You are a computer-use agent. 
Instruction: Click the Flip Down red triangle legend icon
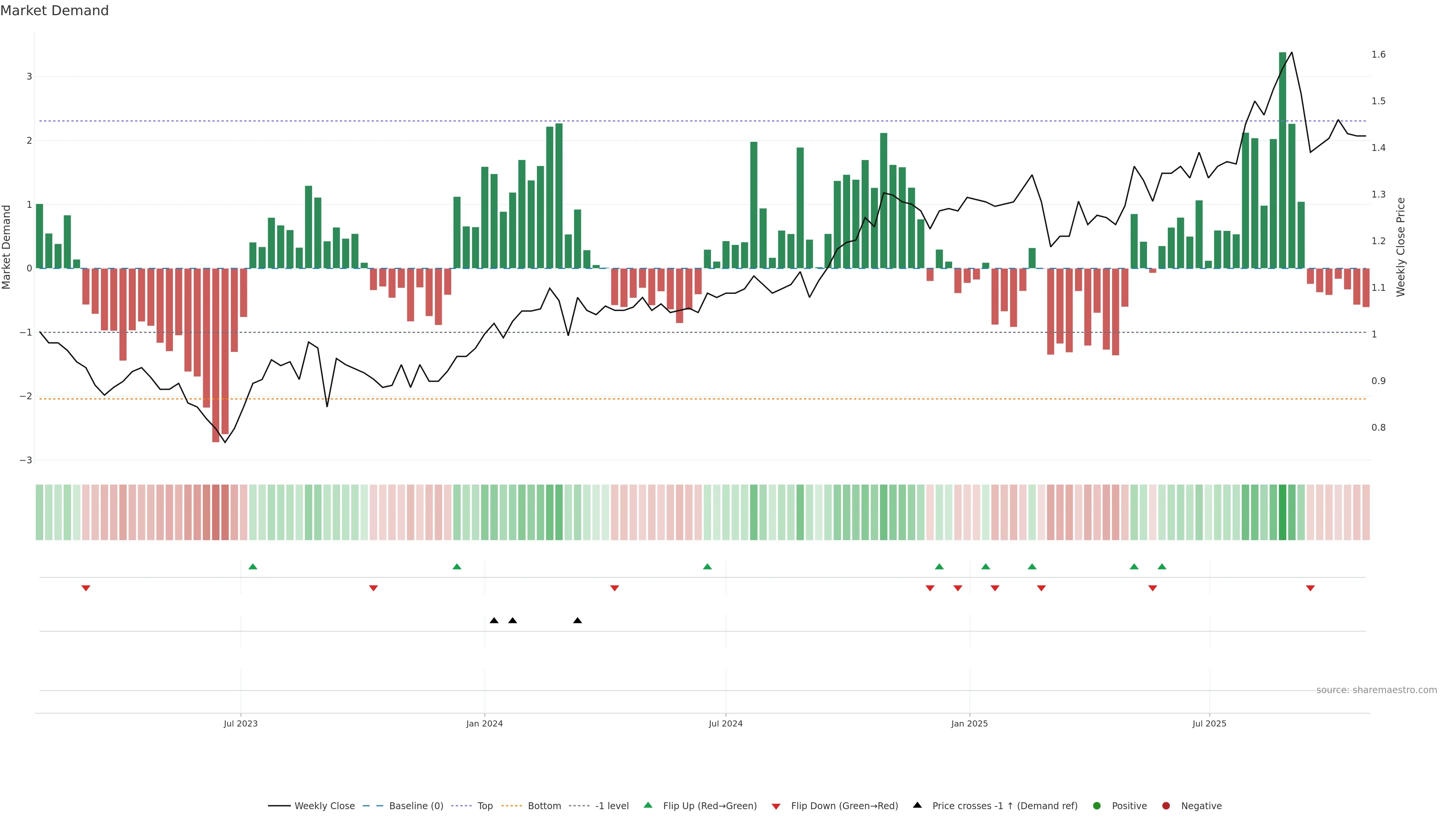pos(776,806)
